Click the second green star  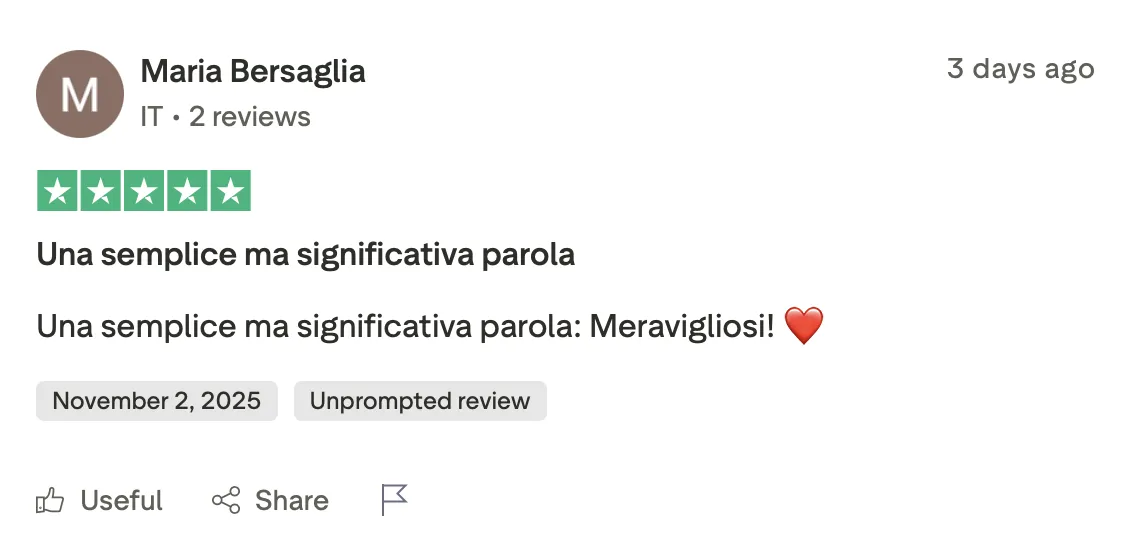pos(101,191)
